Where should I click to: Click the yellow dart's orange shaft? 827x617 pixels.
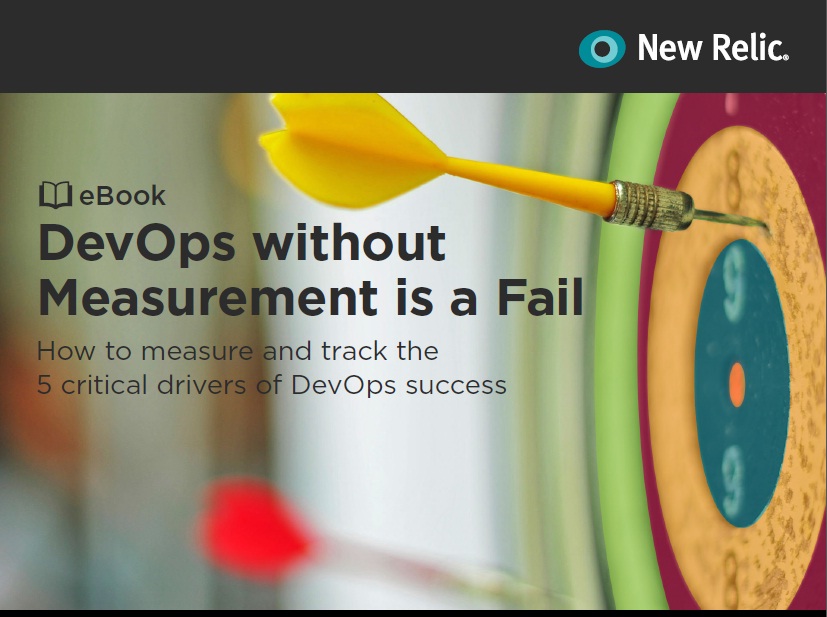[530, 182]
